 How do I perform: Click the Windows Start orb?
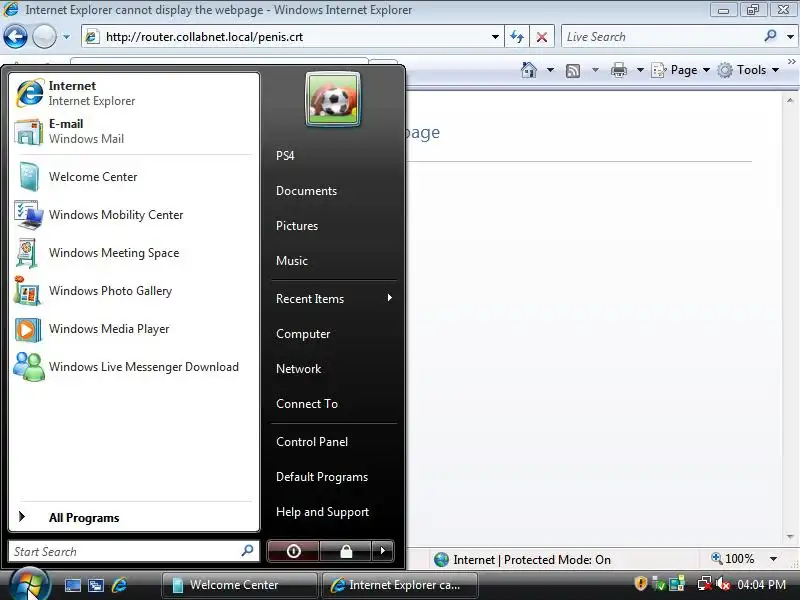(29, 584)
